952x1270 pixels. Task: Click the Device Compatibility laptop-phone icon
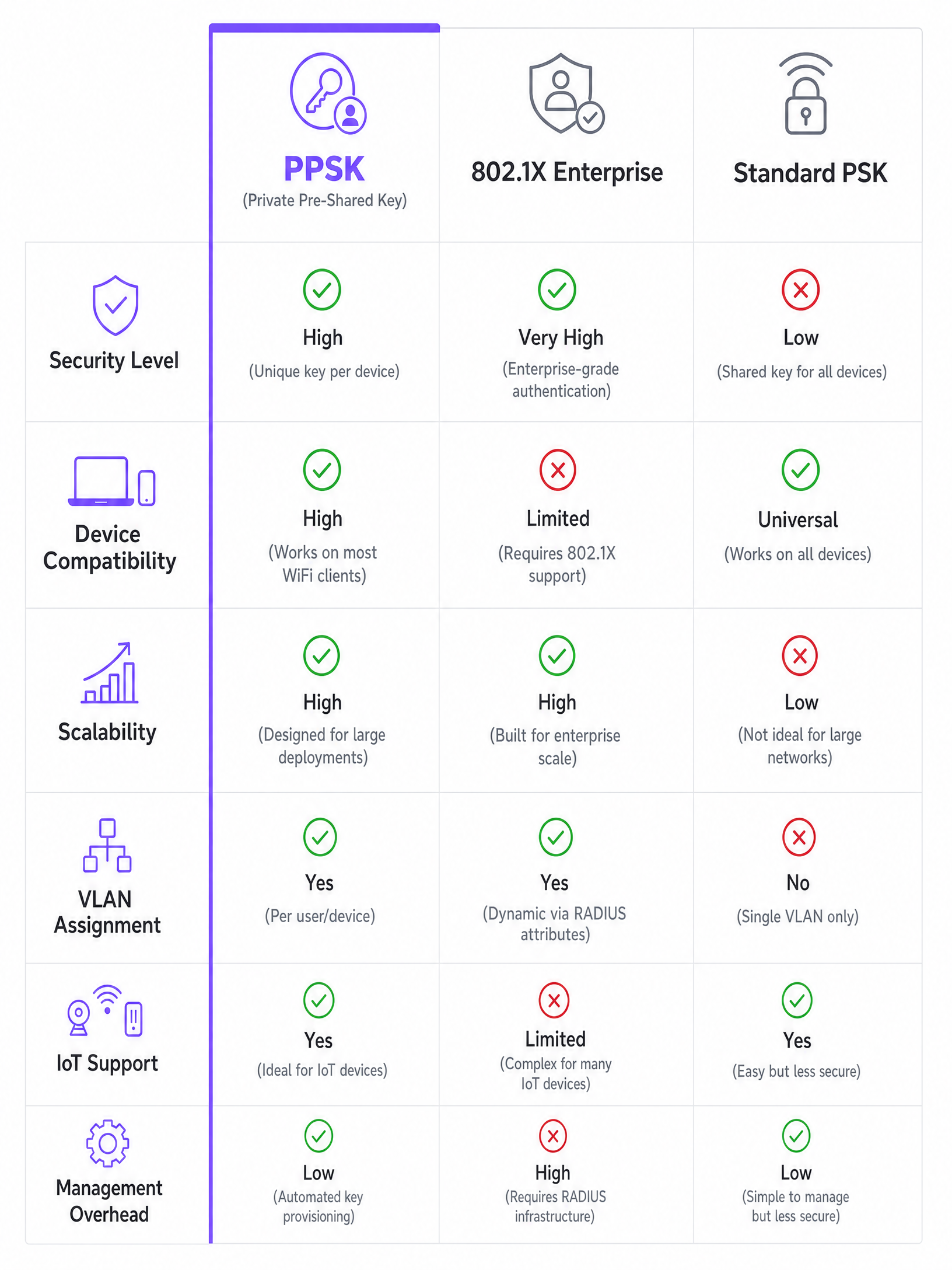click(111, 482)
